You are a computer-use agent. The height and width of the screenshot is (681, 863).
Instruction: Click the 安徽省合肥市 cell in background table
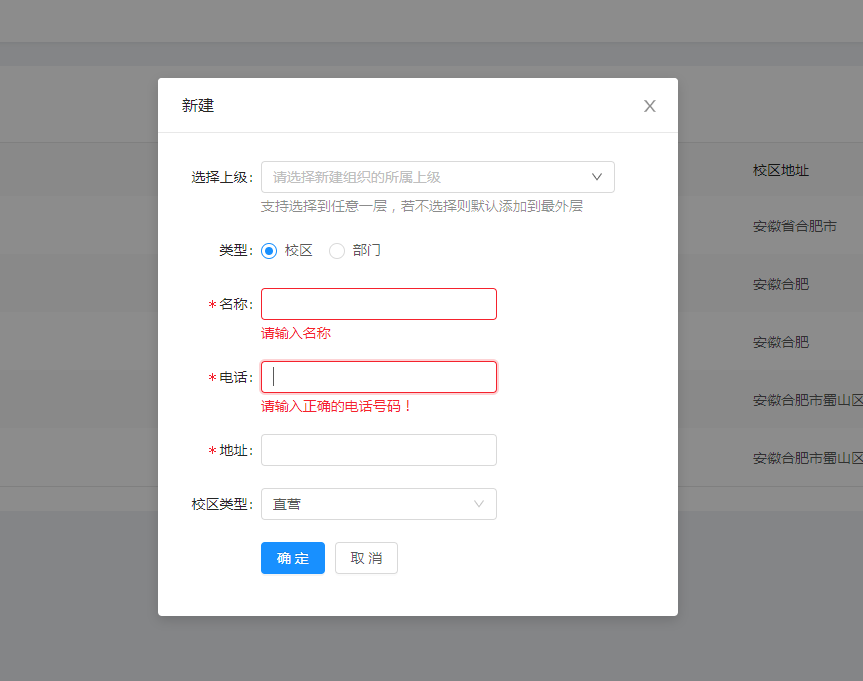coord(795,226)
